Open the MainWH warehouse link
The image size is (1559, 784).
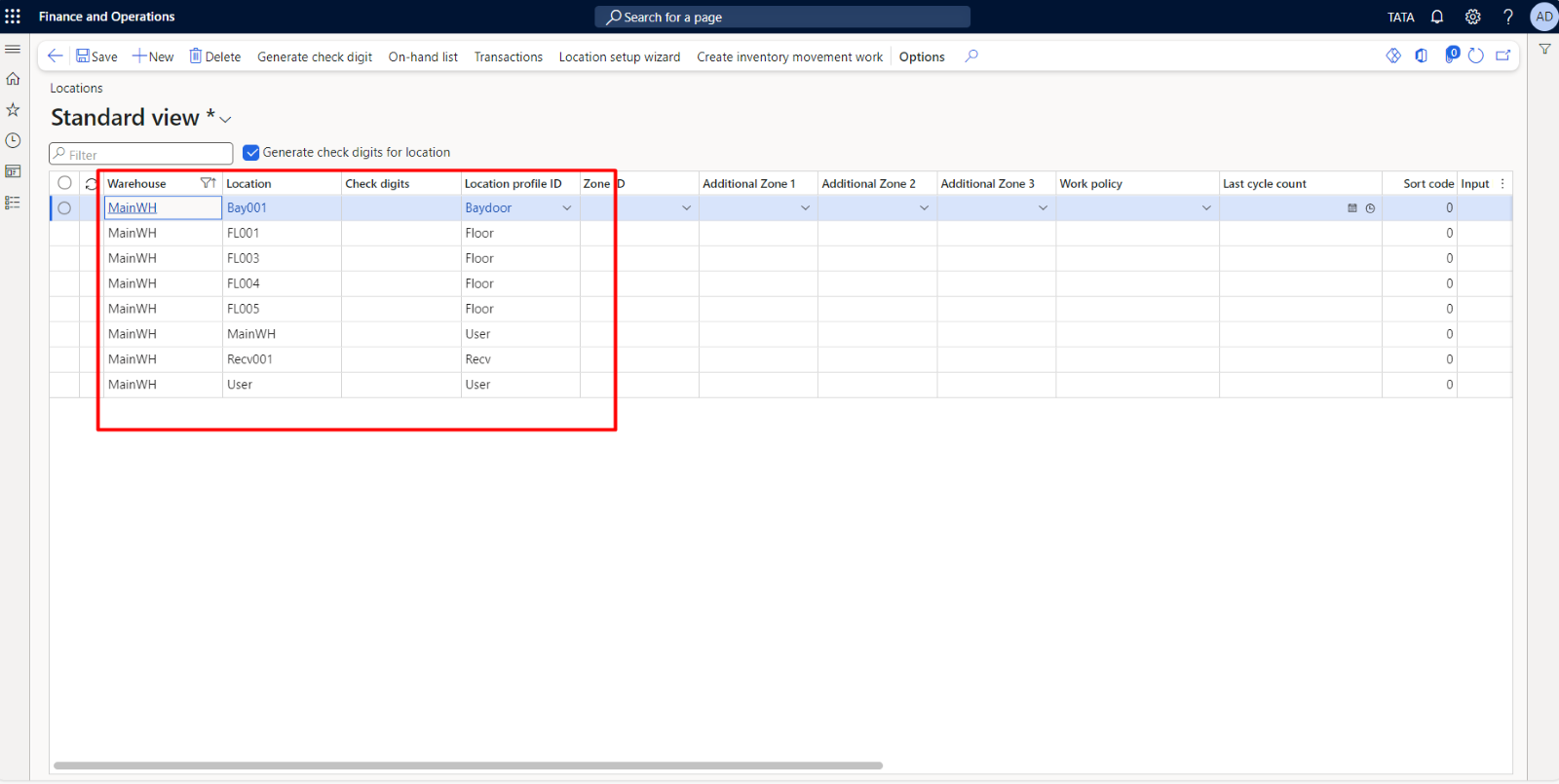tap(133, 208)
